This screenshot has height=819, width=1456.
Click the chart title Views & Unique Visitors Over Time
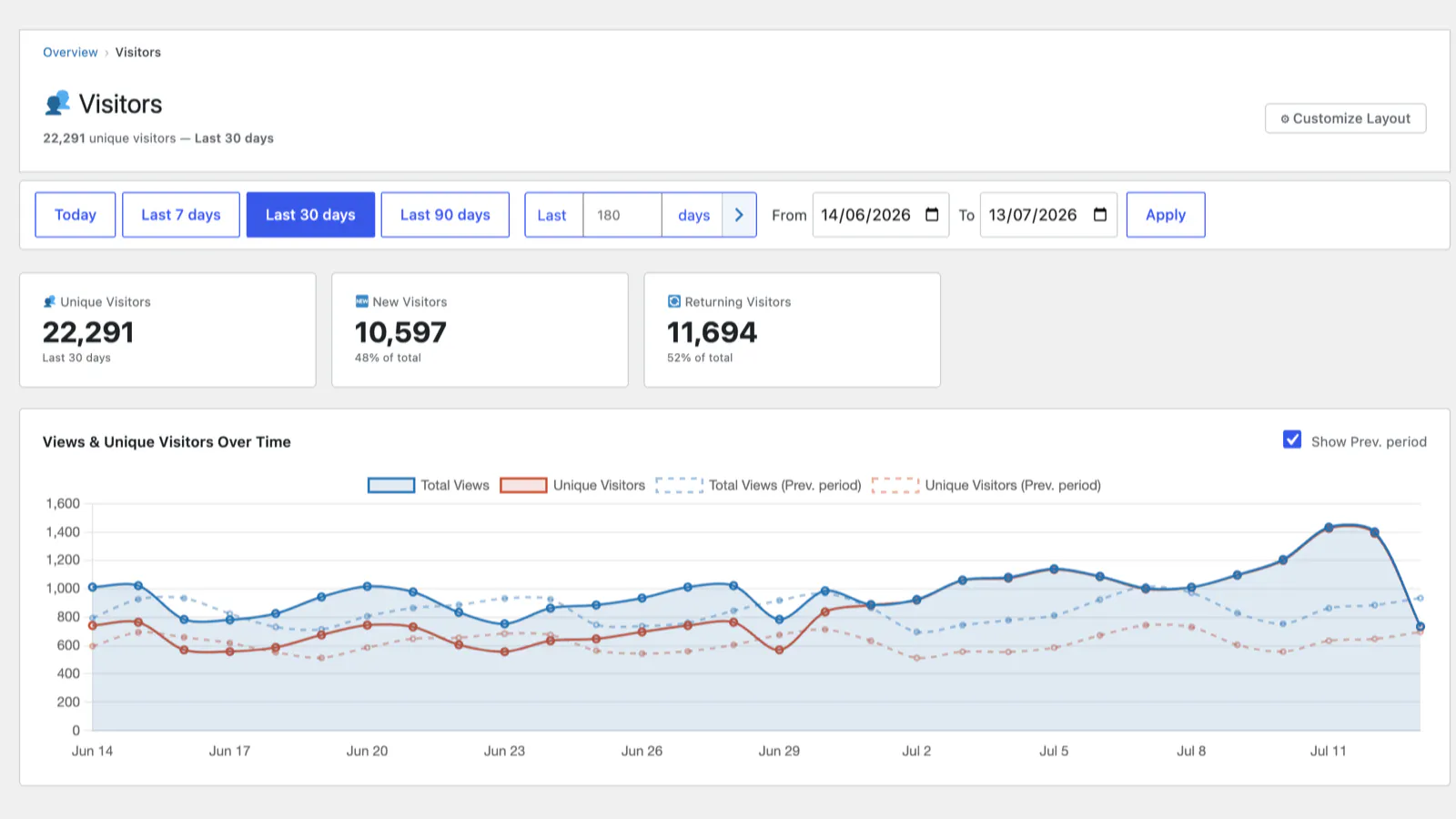(167, 441)
